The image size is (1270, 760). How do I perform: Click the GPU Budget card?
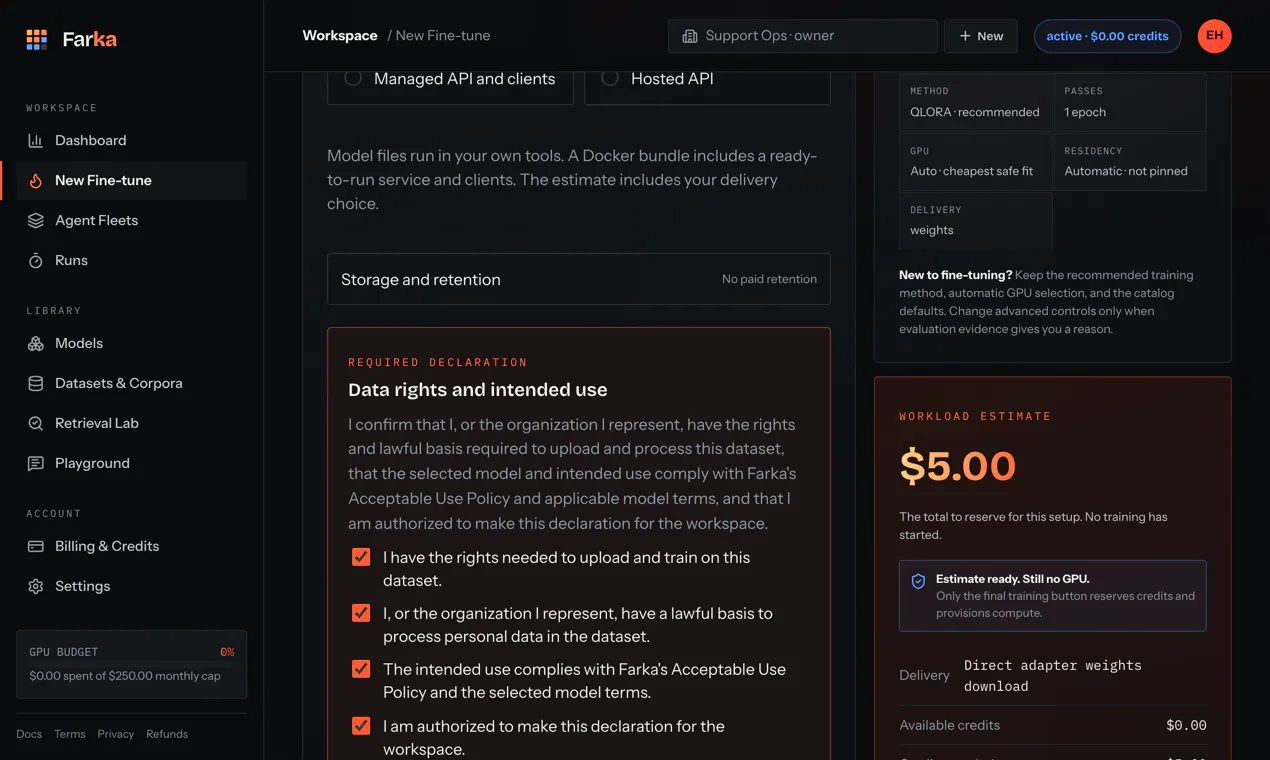pos(132,664)
